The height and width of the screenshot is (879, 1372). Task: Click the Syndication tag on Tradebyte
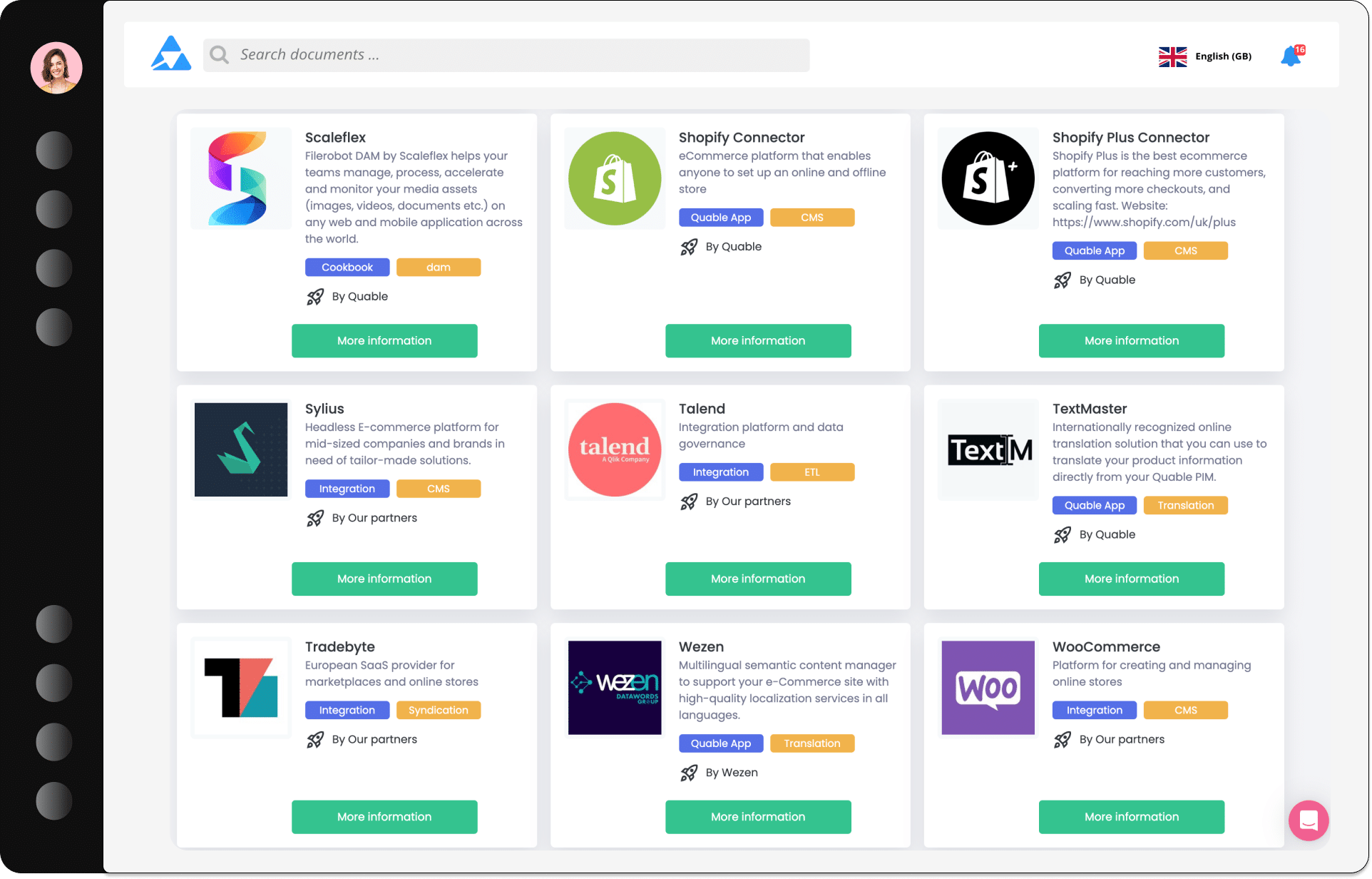click(438, 710)
